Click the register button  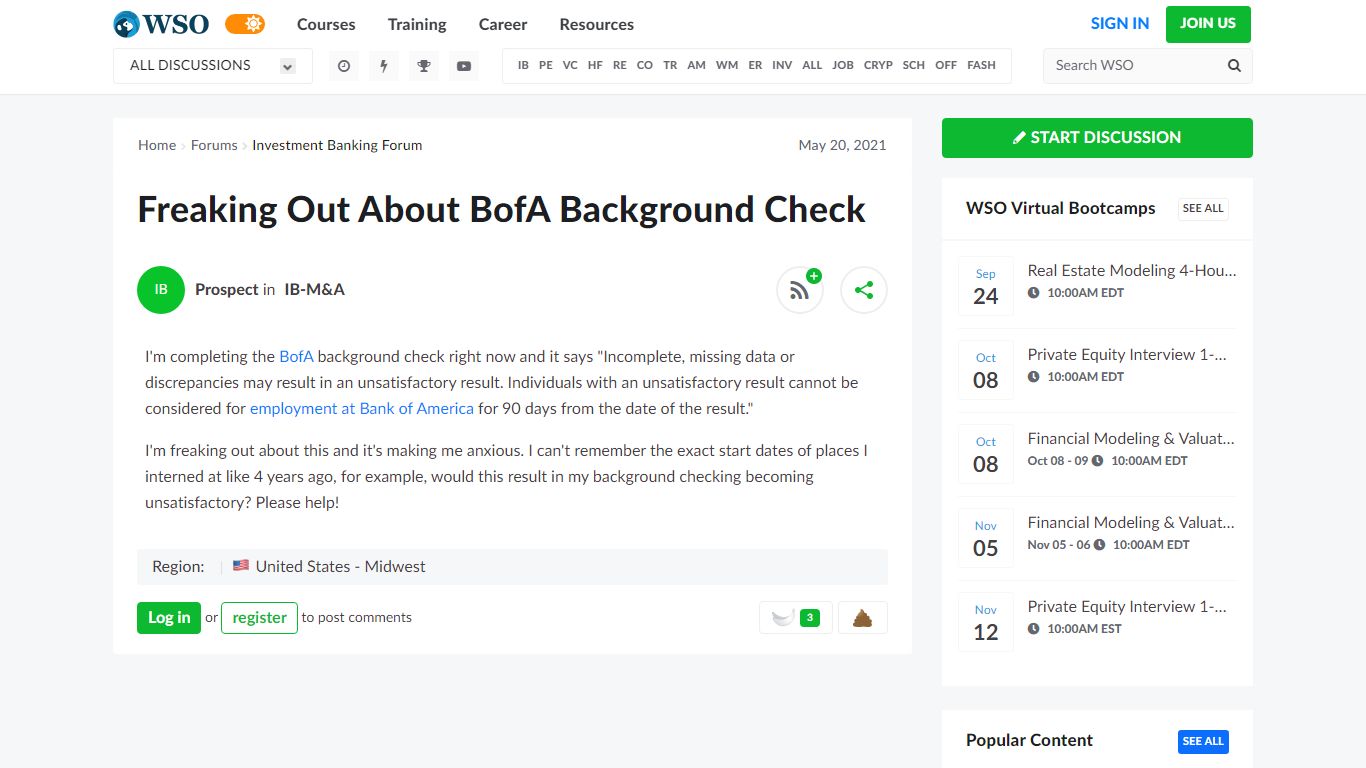click(x=259, y=617)
